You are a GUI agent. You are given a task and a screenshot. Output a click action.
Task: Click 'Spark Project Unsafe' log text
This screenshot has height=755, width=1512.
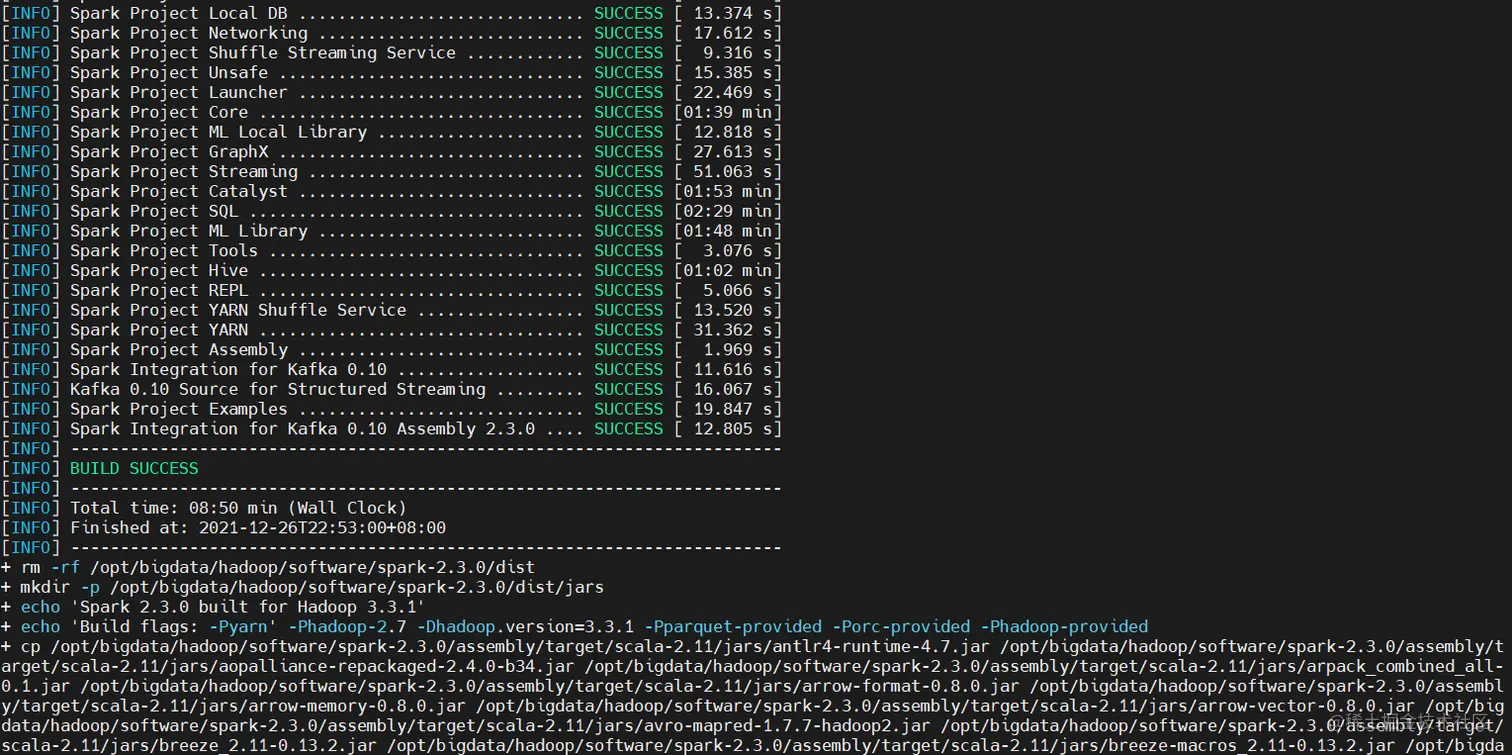[x=169, y=73]
